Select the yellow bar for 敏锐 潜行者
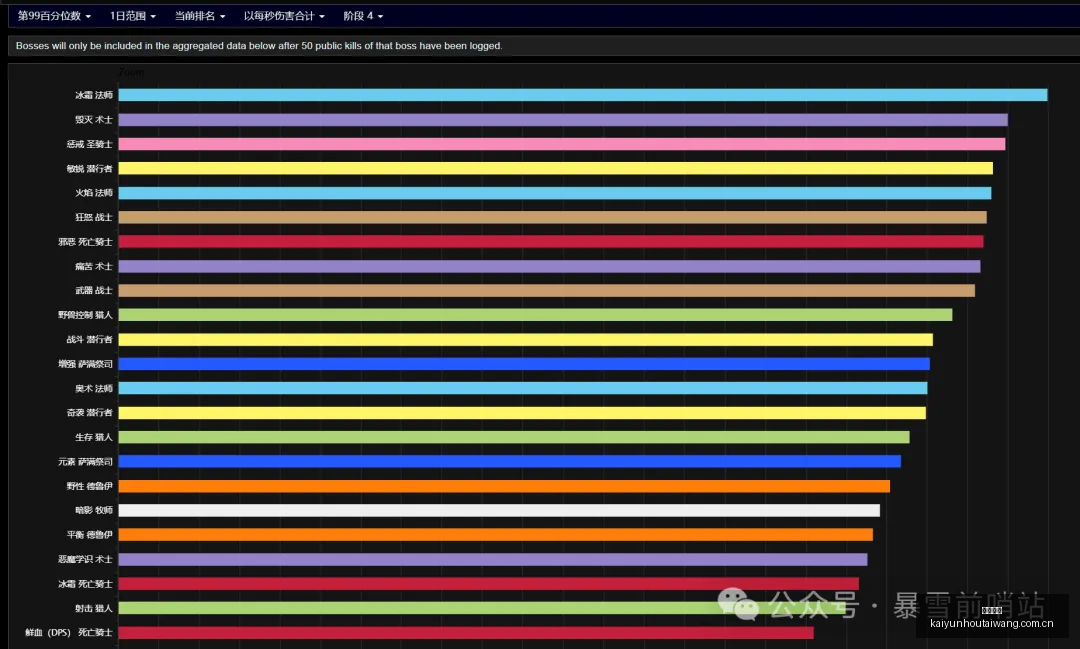1080x649 pixels. click(x=555, y=169)
